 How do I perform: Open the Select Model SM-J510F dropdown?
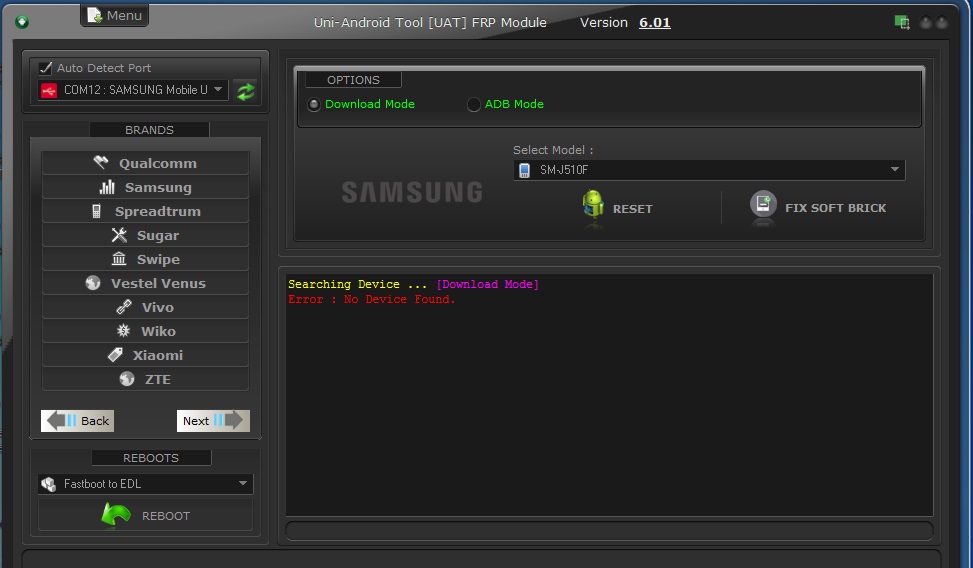(709, 170)
